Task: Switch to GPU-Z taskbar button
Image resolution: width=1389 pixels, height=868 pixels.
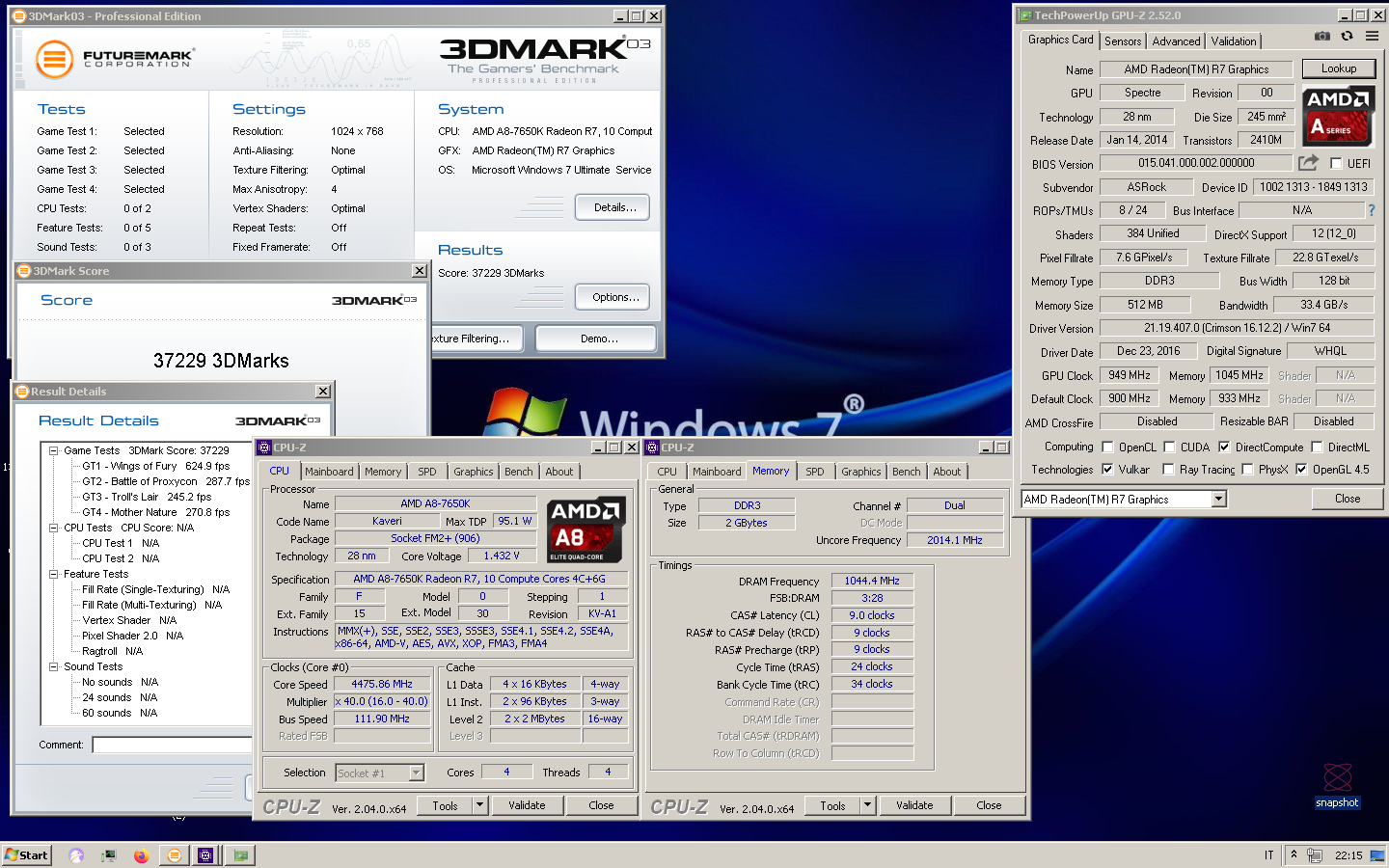Action: 240,855
